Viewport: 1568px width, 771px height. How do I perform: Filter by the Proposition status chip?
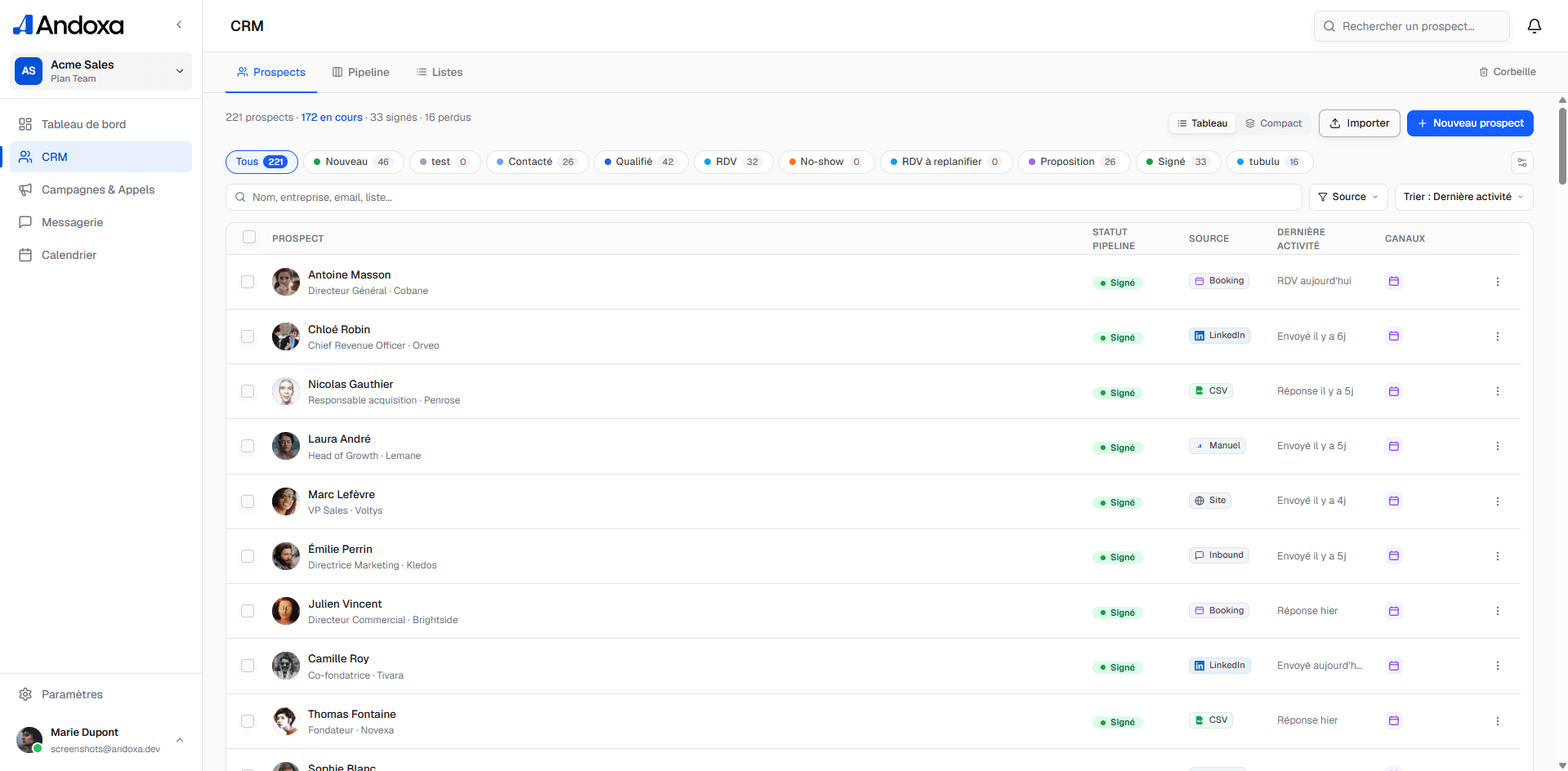[1074, 162]
